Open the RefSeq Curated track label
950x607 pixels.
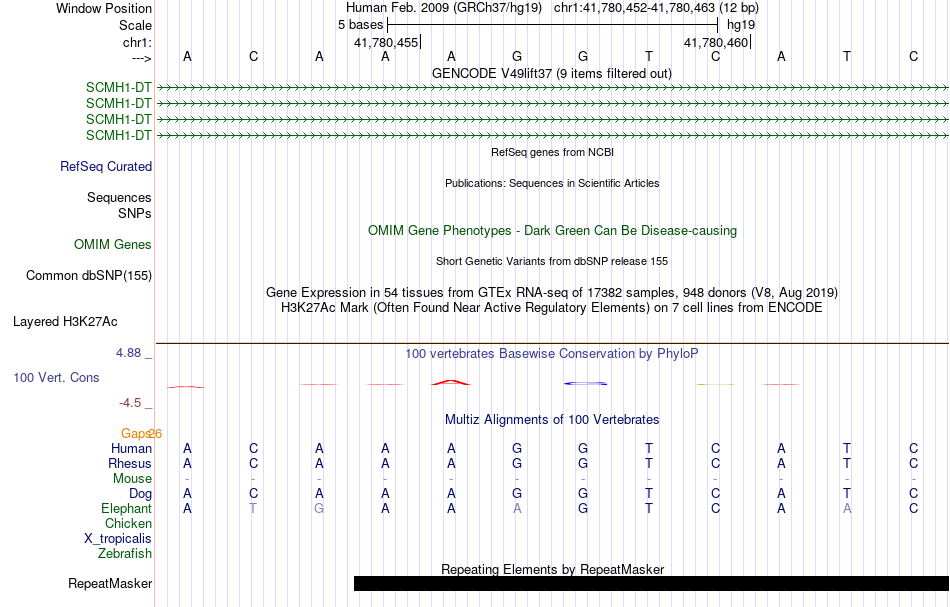click(x=106, y=167)
